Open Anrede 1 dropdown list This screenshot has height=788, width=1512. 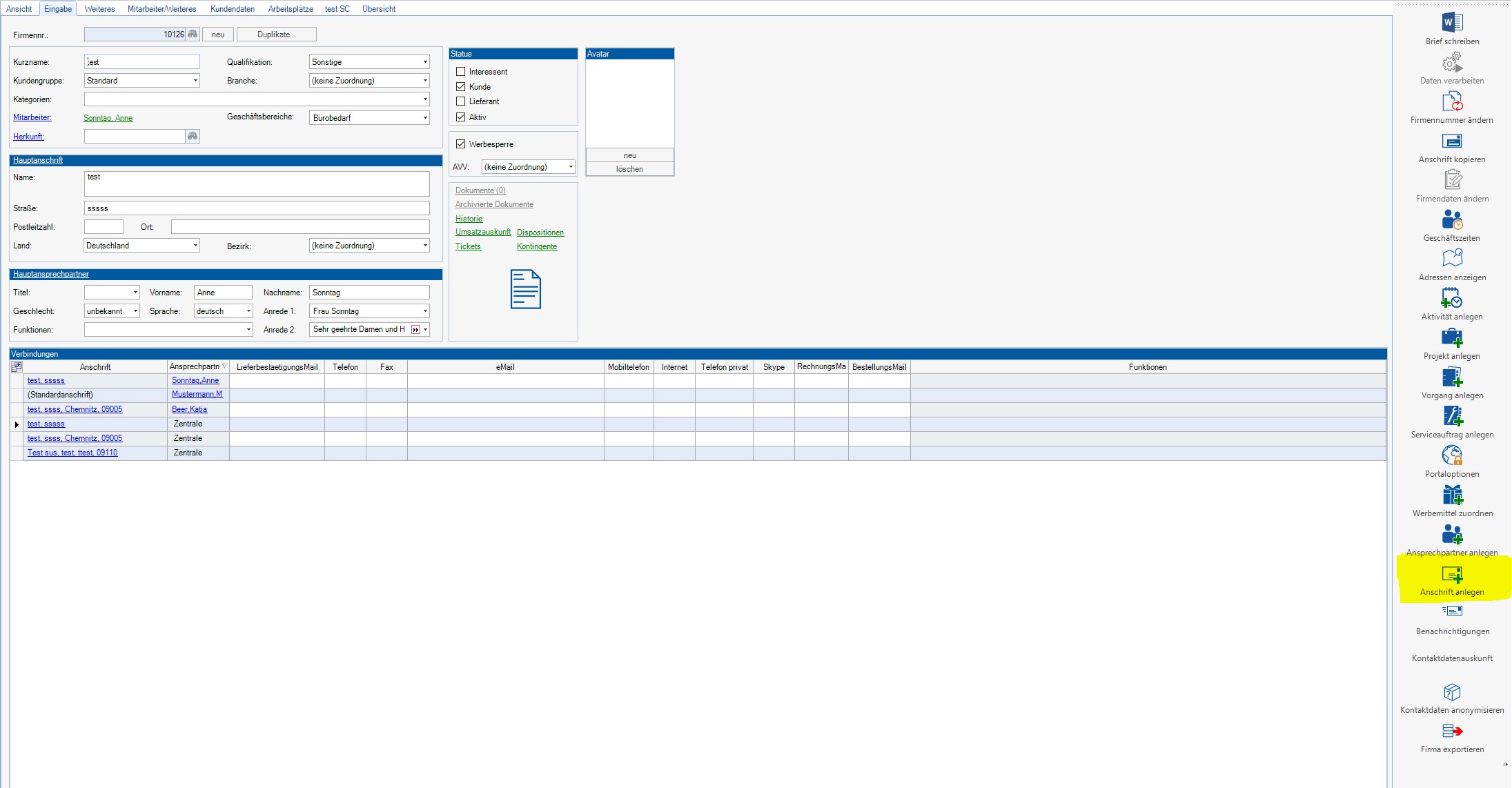click(x=425, y=311)
